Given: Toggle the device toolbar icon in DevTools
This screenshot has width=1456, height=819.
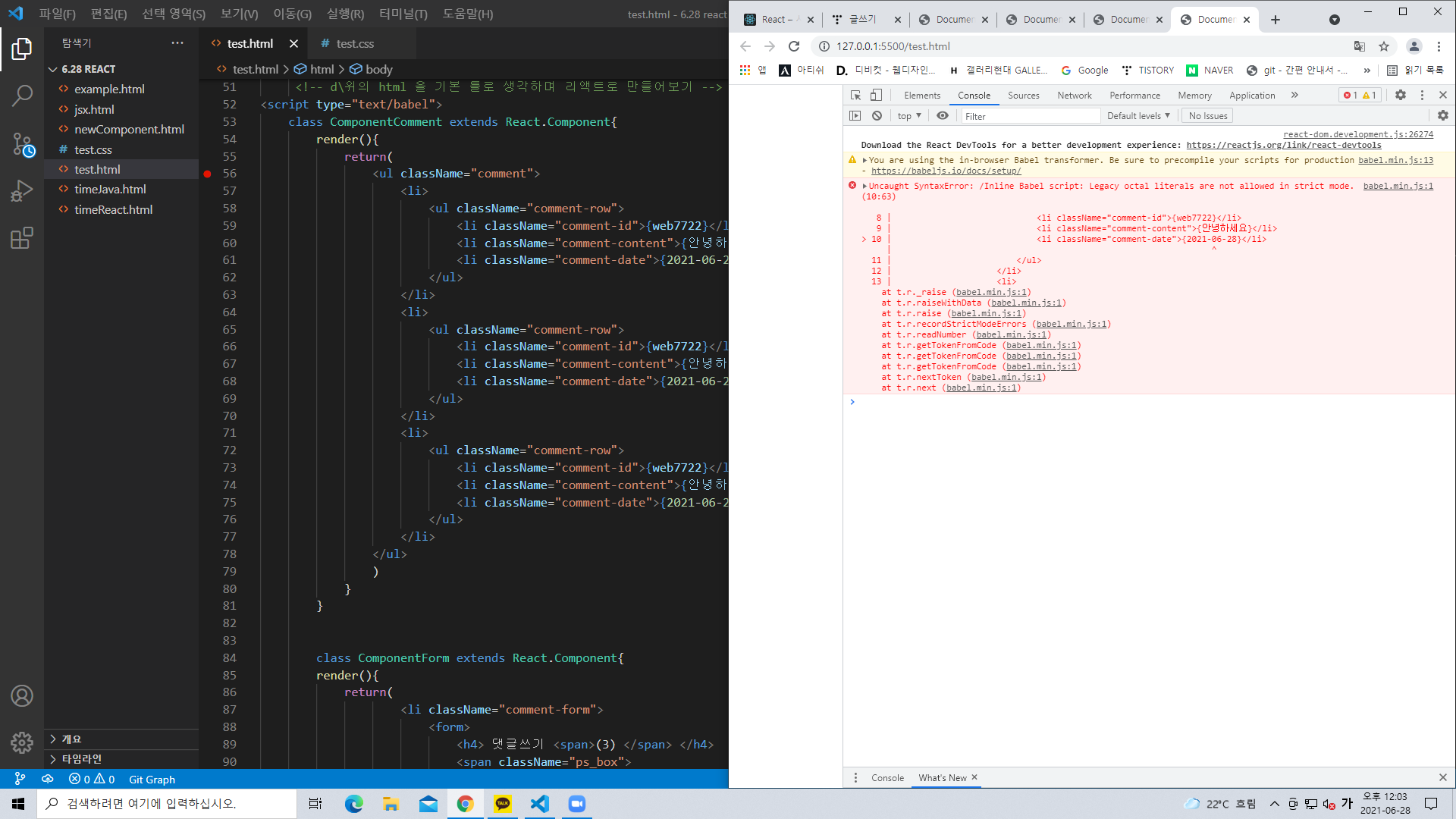Looking at the screenshot, I should coord(876,95).
